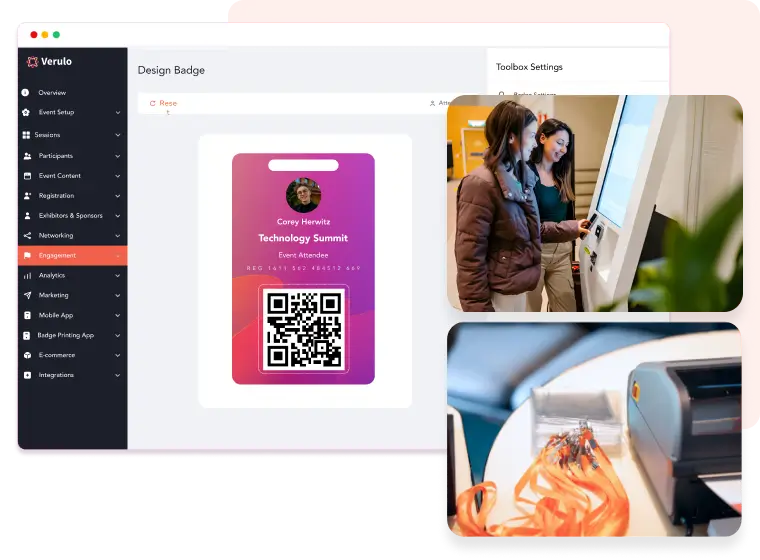Open Analytics via bar chart icon
Screen dimensions: 760x560
tap(27, 275)
